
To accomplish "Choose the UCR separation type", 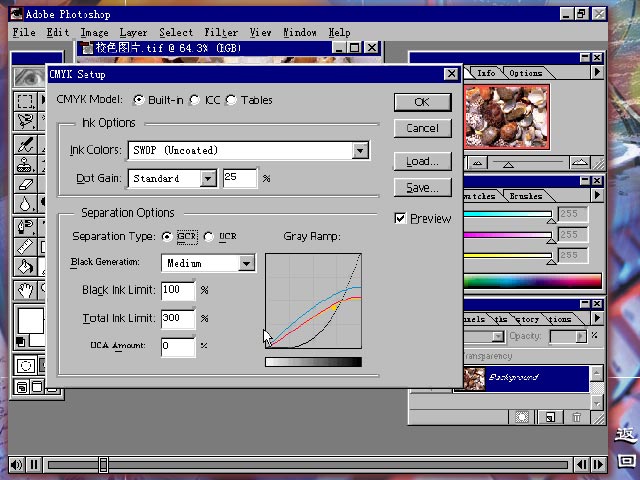I will click(x=209, y=237).
